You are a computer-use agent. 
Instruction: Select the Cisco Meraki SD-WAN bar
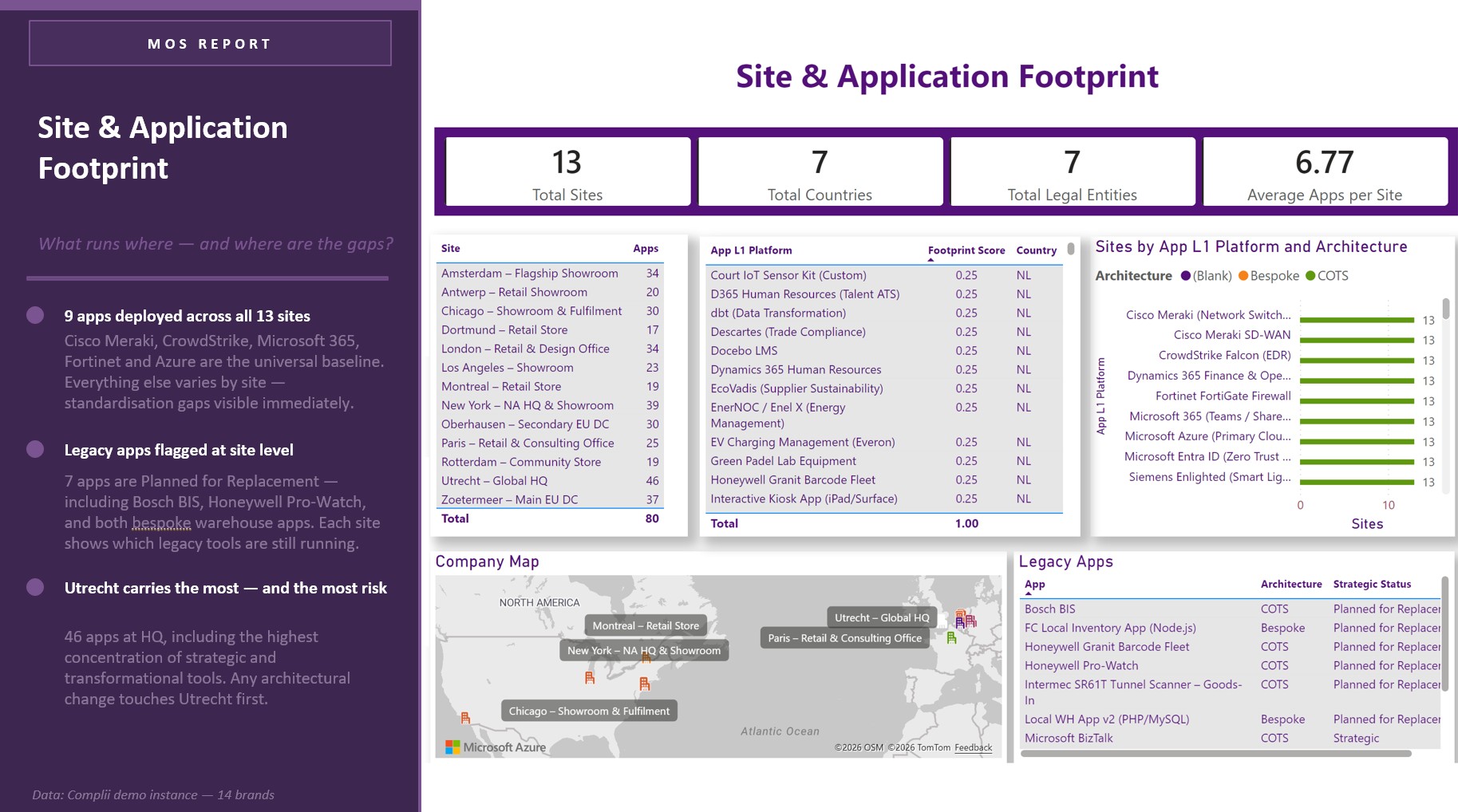coord(1357,340)
